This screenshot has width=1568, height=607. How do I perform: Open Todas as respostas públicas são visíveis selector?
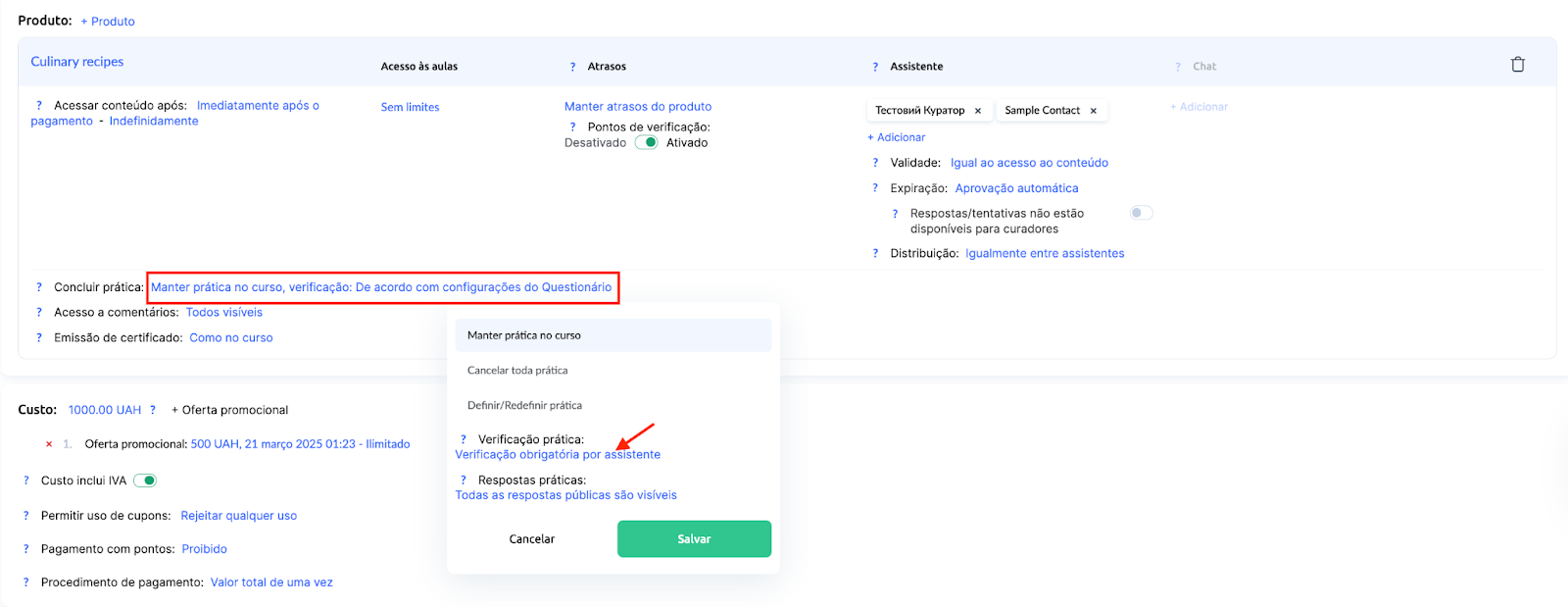coord(565,495)
